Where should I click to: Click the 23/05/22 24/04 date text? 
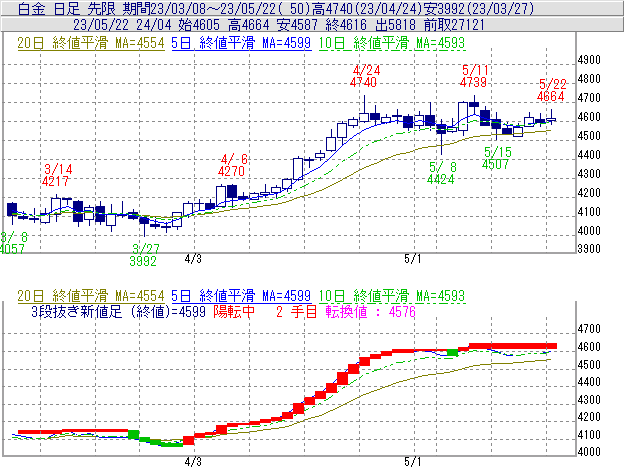pos(122,25)
